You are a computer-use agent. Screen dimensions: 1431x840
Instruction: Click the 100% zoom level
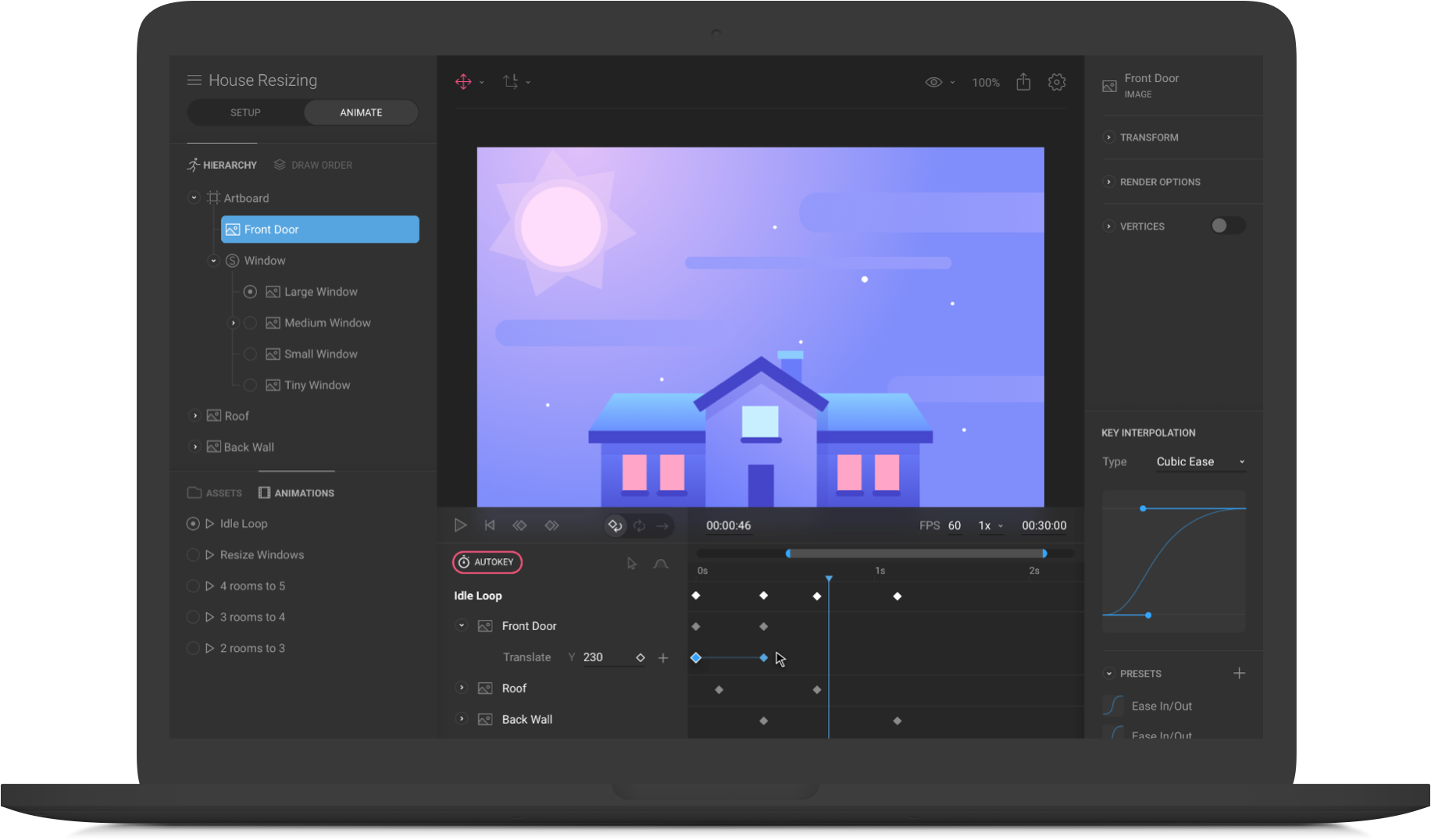pyautogui.click(x=986, y=83)
